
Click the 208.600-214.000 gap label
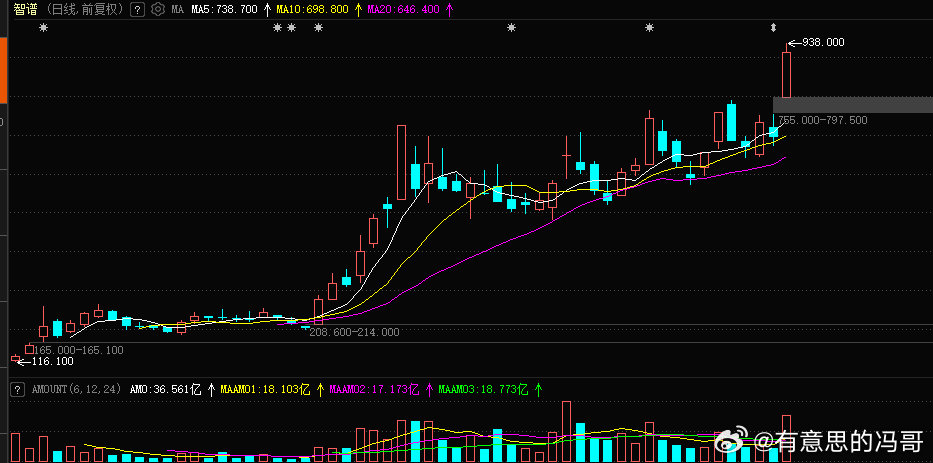354,332
